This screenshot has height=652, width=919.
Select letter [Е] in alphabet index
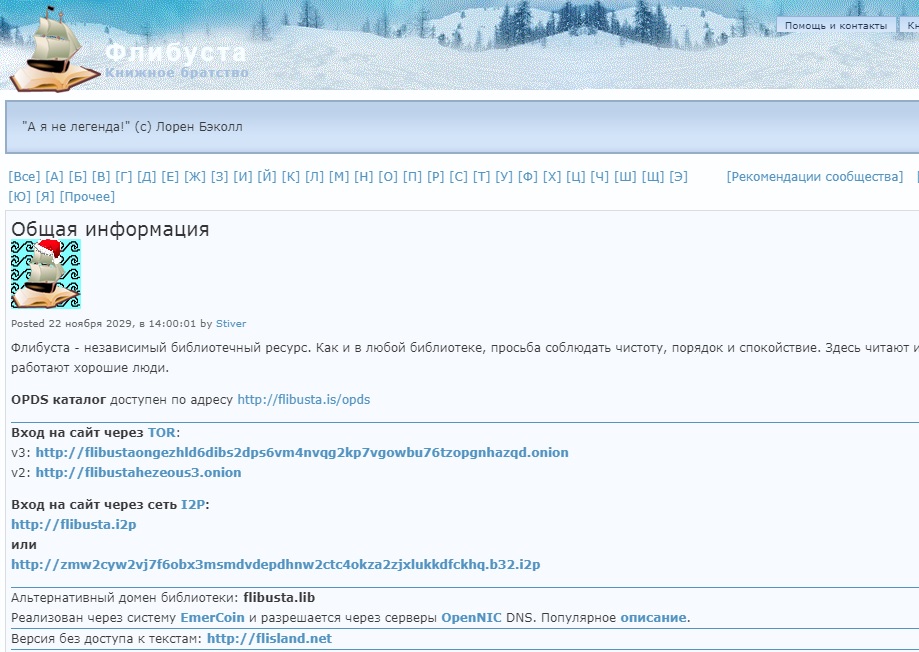[x=170, y=176]
